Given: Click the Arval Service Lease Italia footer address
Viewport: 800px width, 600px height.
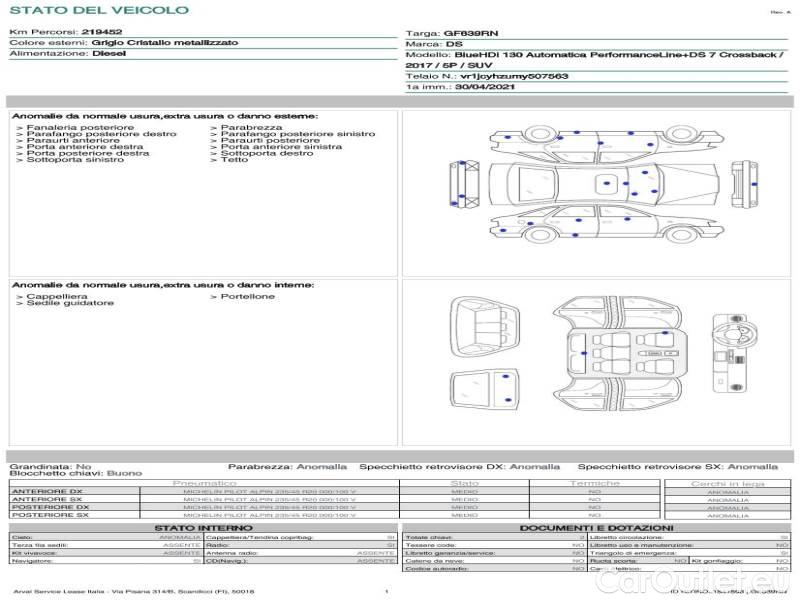Looking at the screenshot, I should click(x=133, y=592).
